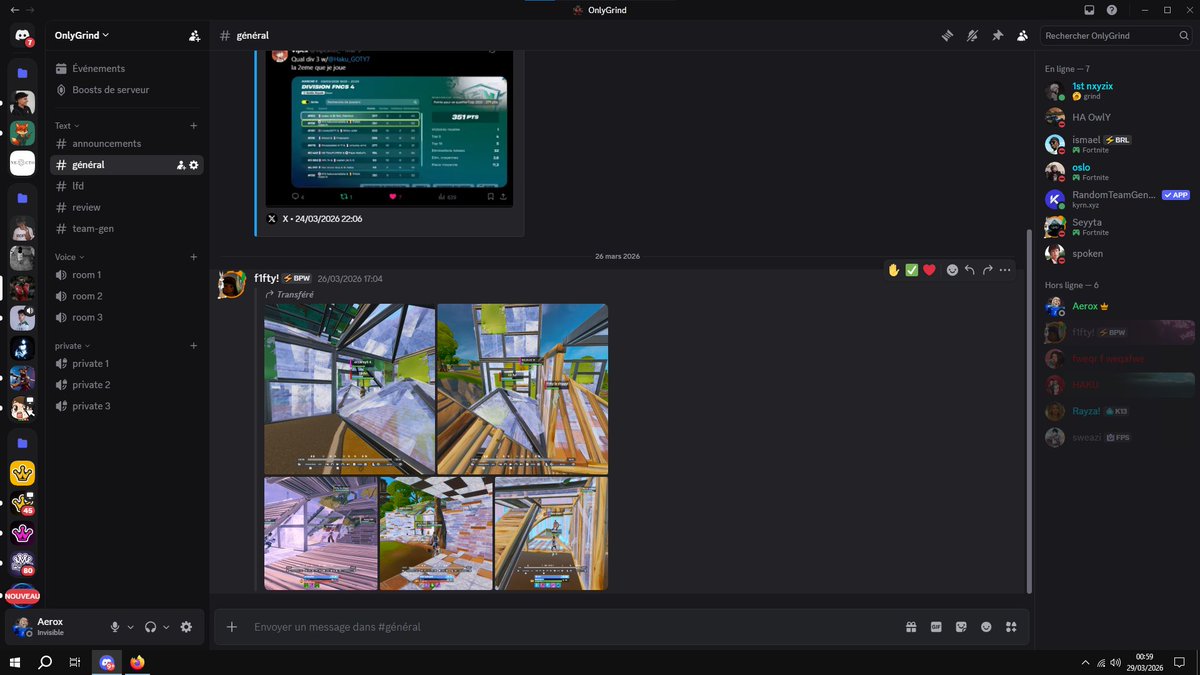This screenshot has height=675, width=1200.
Task: Open the emoji picker in message bar
Action: click(x=986, y=627)
